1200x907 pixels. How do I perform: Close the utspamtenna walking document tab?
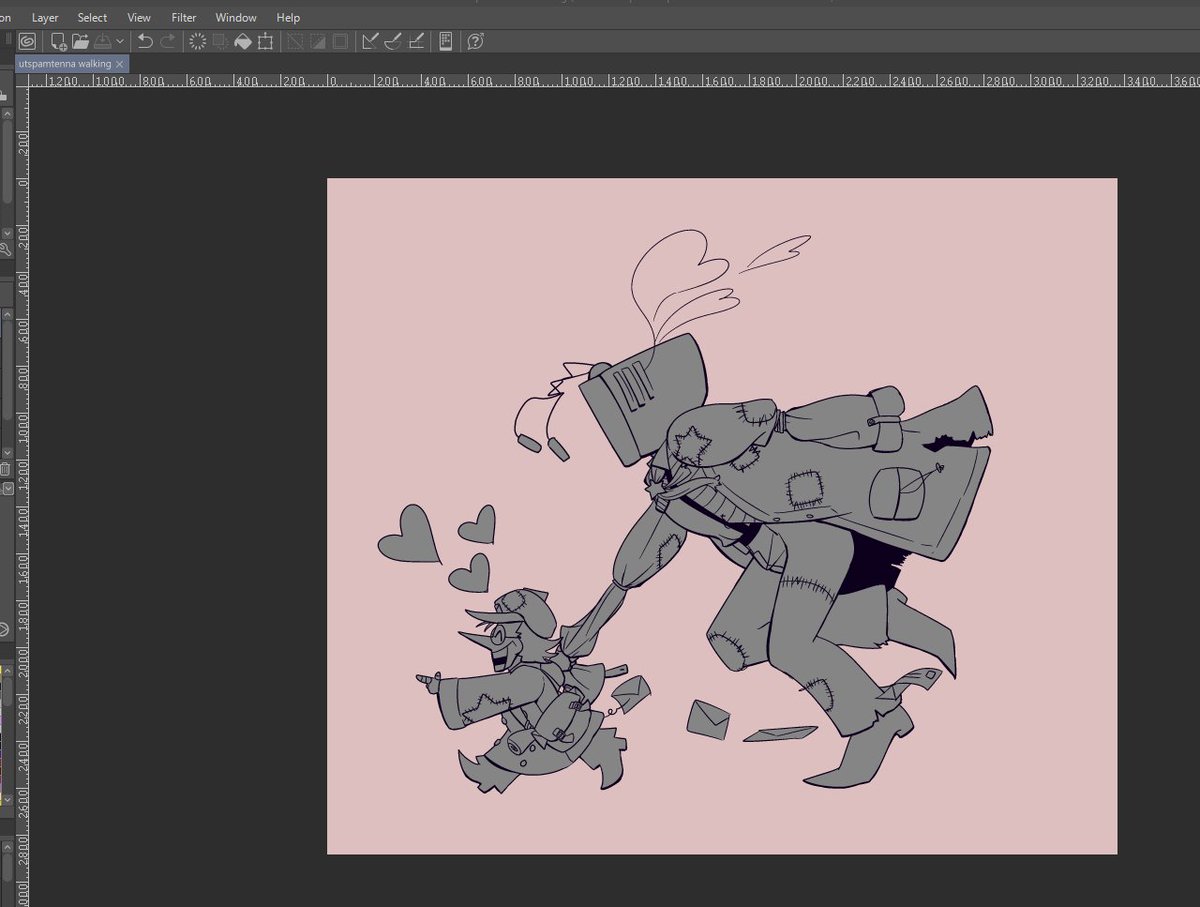120,63
